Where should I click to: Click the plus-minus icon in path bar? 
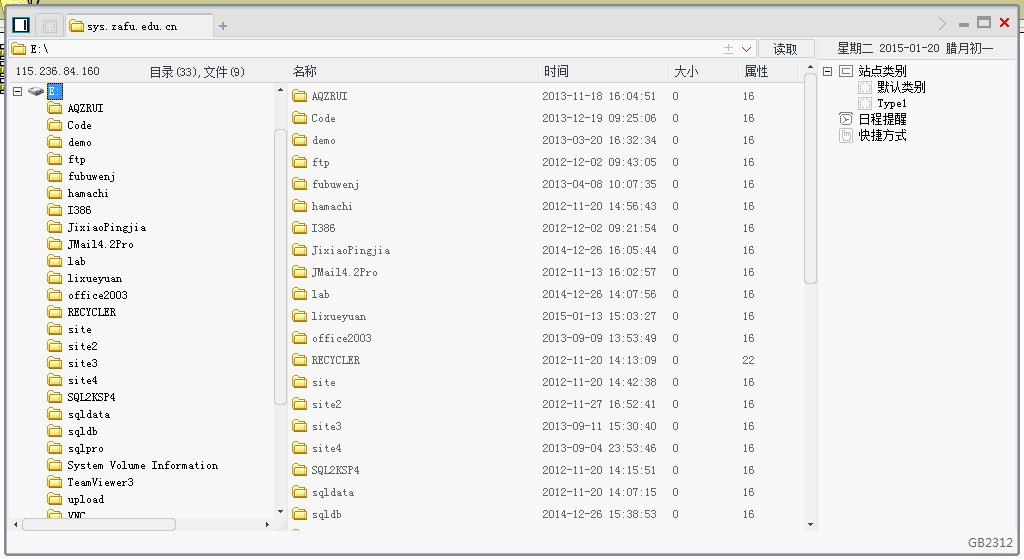point(728,49)
